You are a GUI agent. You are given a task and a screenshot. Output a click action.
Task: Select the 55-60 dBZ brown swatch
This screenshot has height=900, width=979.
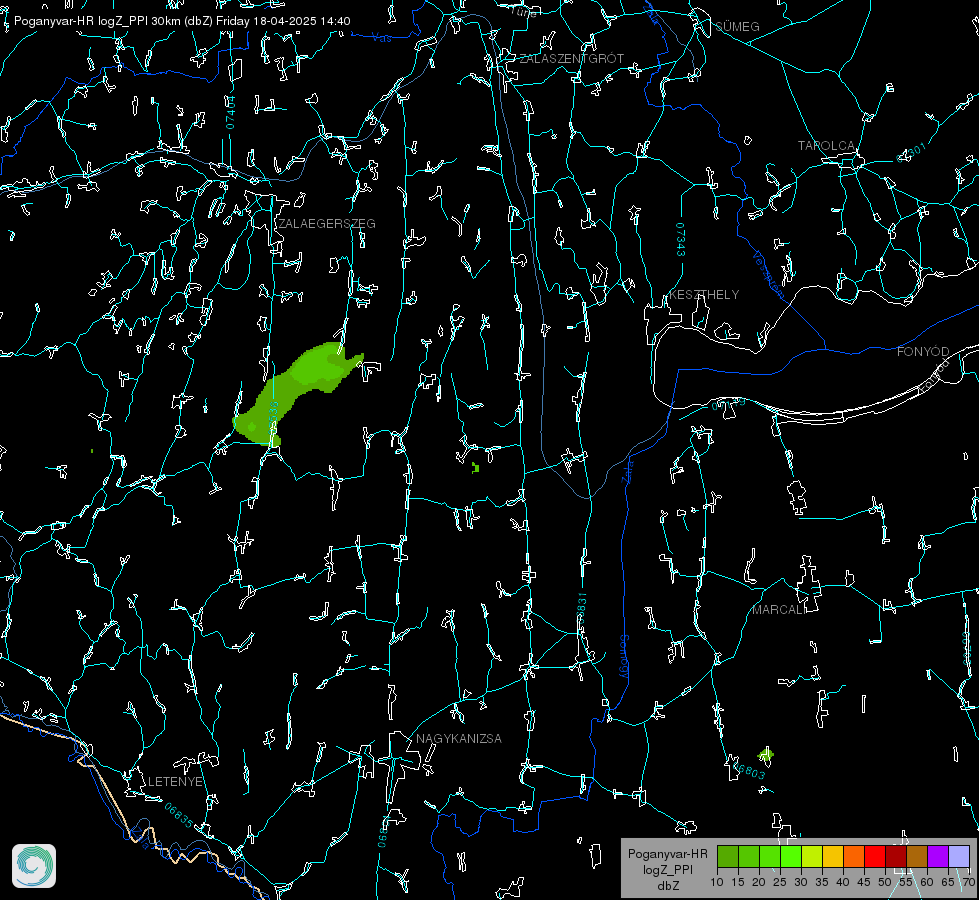[x=917, y=856]
